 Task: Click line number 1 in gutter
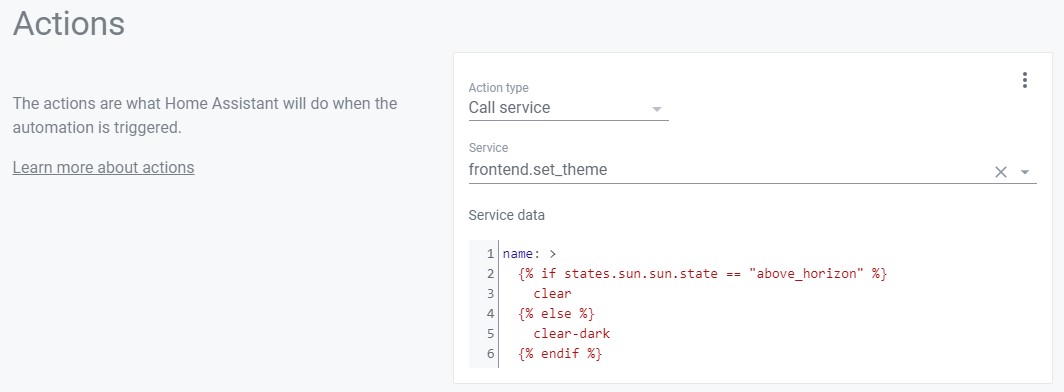click(x=490, y=254)
